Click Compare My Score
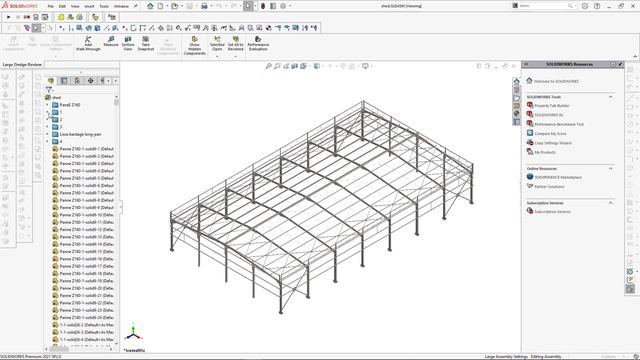Screen dimensions: 640x360 pyautogui.click(x=546, y=133)
